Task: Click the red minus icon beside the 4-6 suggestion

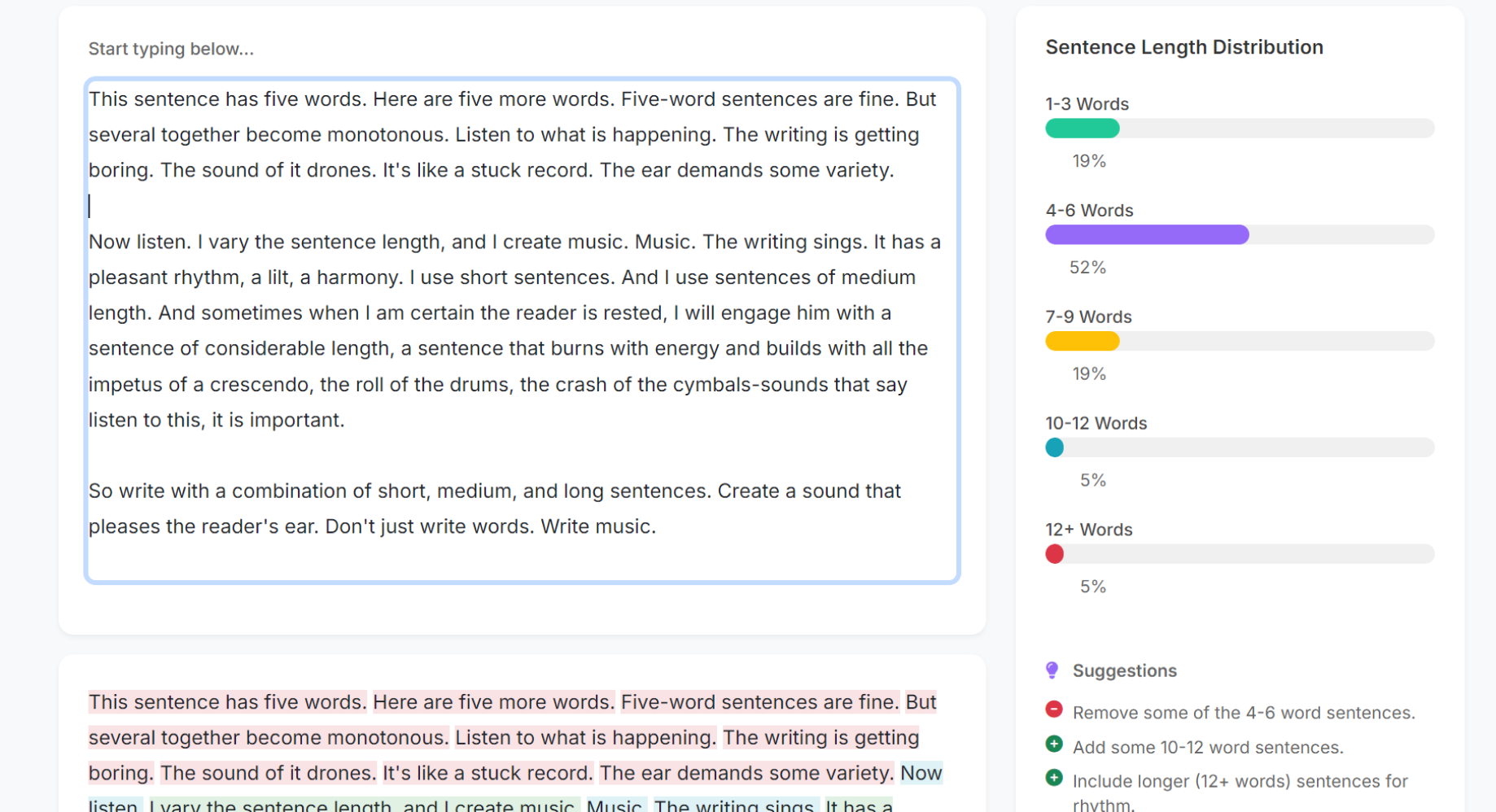Action: point(1054,709)
